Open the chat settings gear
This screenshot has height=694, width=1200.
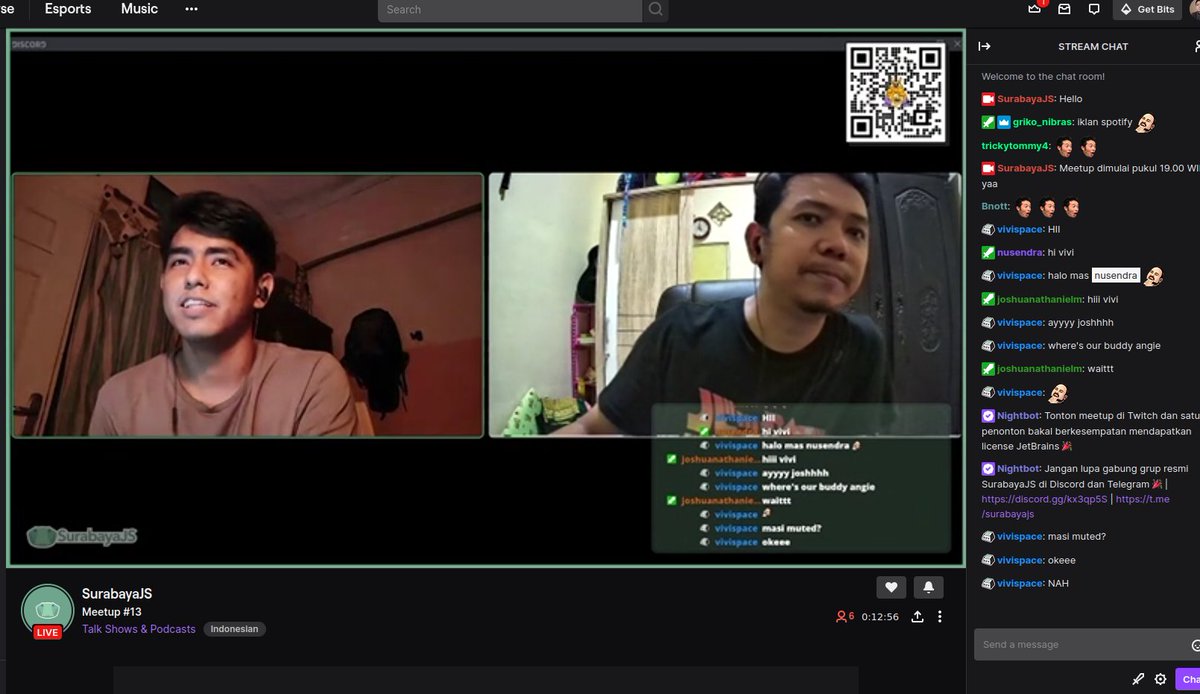coord(1160,679)
